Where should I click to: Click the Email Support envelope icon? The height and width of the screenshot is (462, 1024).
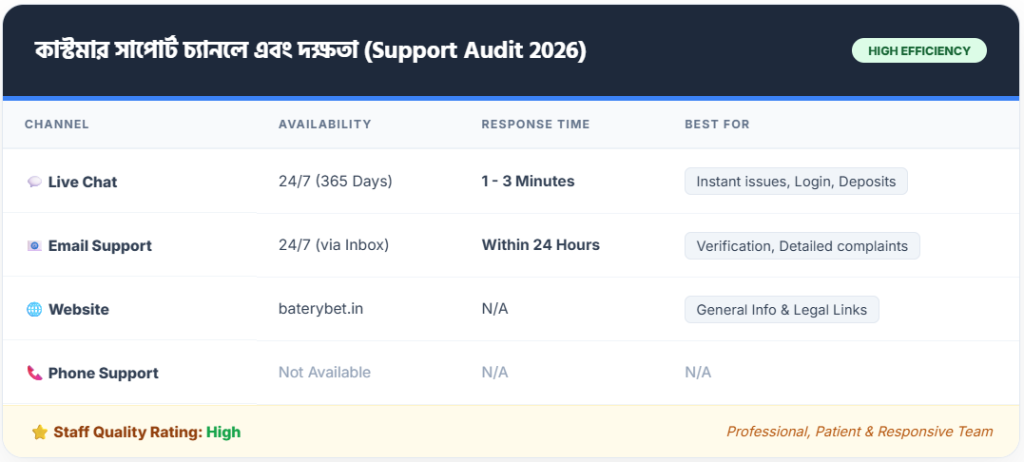[x=34, y=246]
